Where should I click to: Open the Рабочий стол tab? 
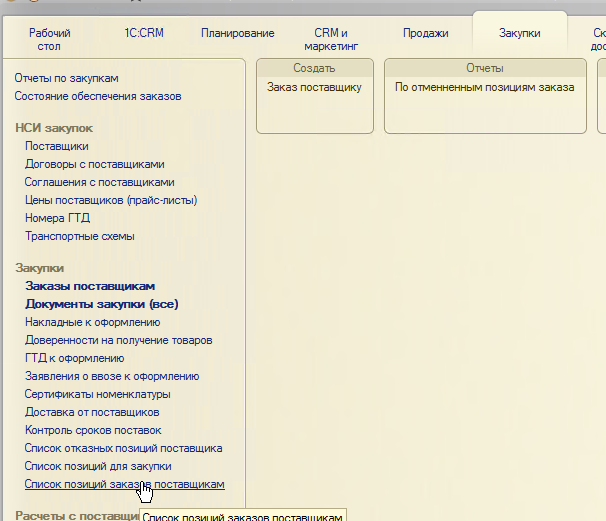50,39
